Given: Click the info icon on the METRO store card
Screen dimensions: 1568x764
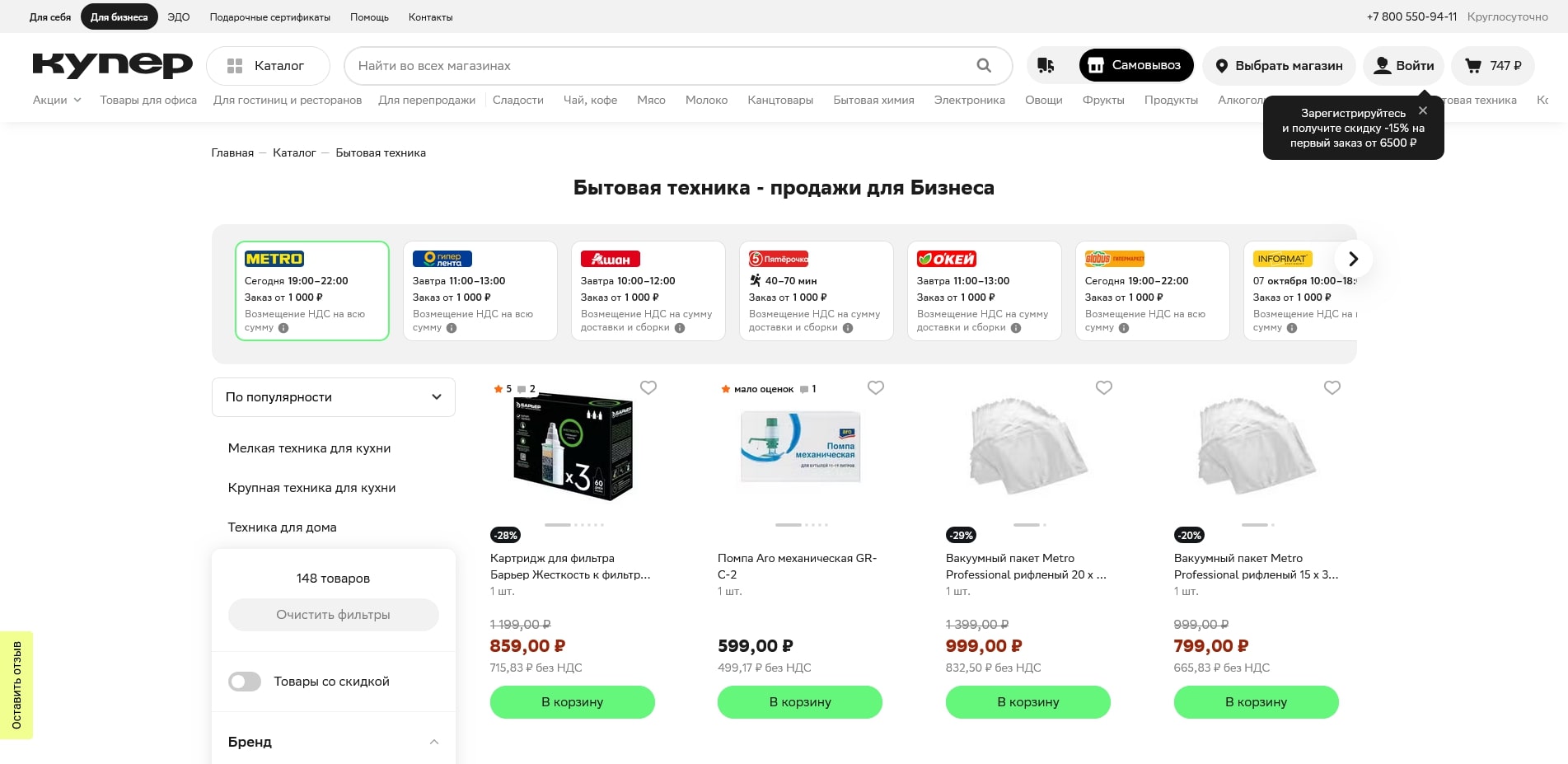Looking at the screenshot, I should 284,327.
